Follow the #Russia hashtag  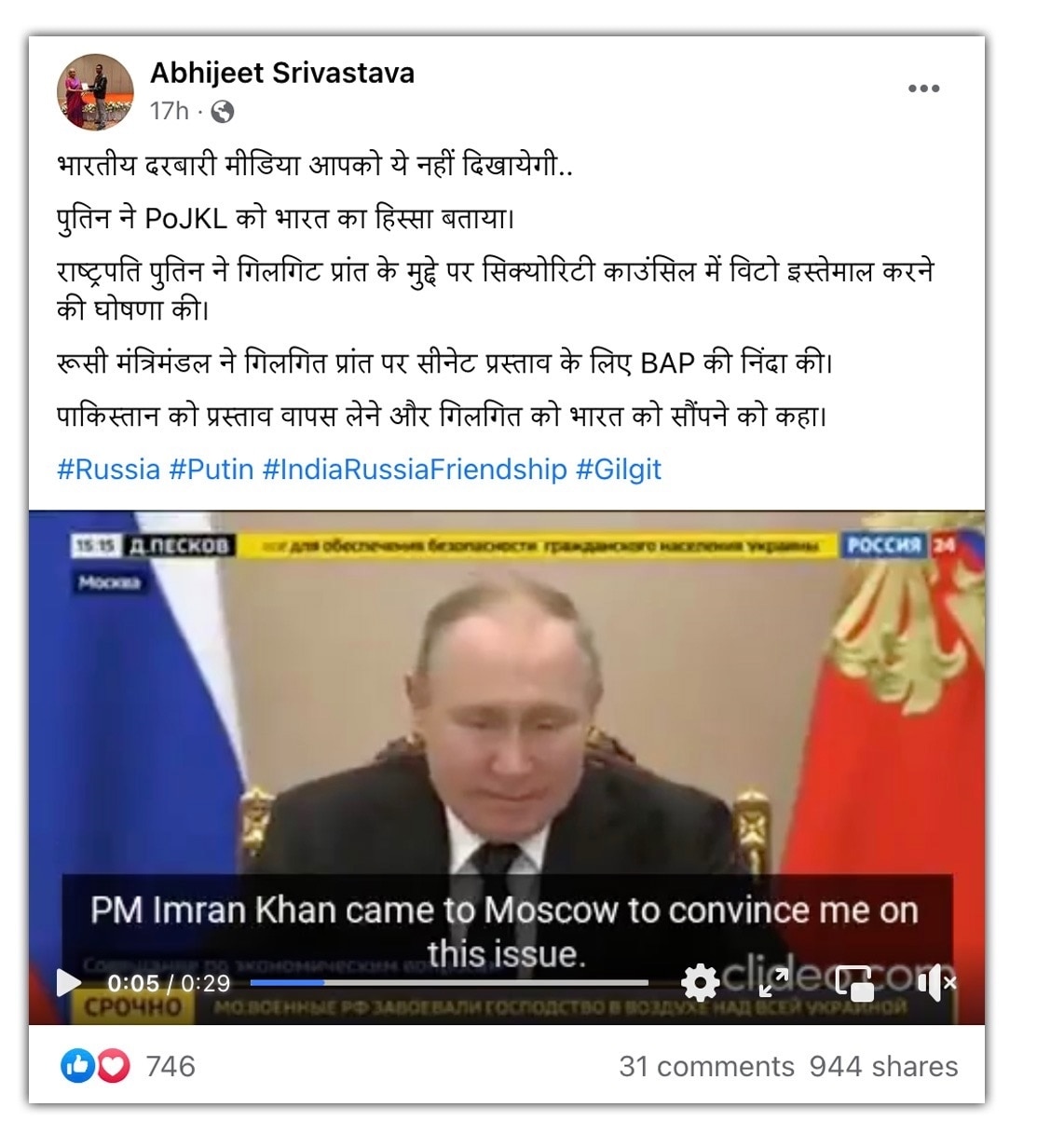tap(108, 469)
